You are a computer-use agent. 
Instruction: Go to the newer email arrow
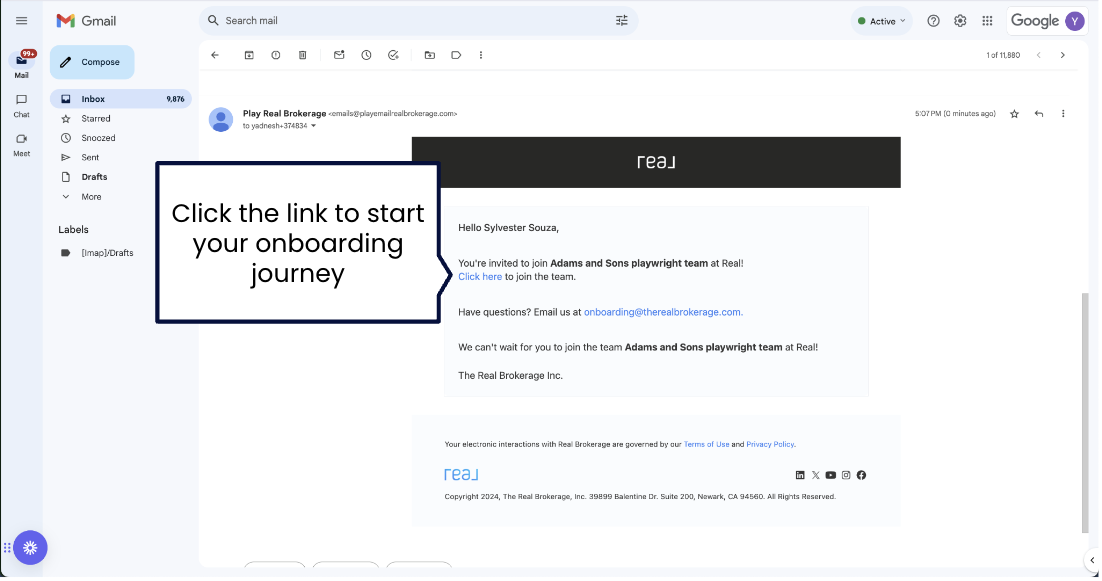click(x=1039, y=55)
